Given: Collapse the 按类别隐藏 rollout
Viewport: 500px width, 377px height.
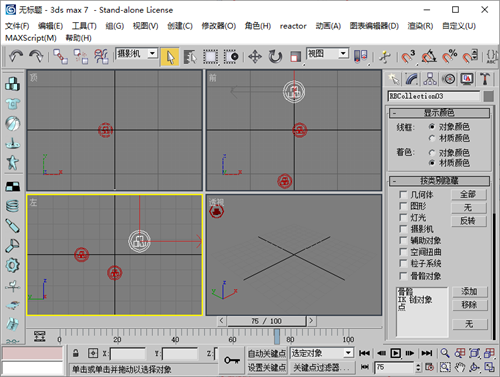Looking at the screenshot, I should point(439,181).
